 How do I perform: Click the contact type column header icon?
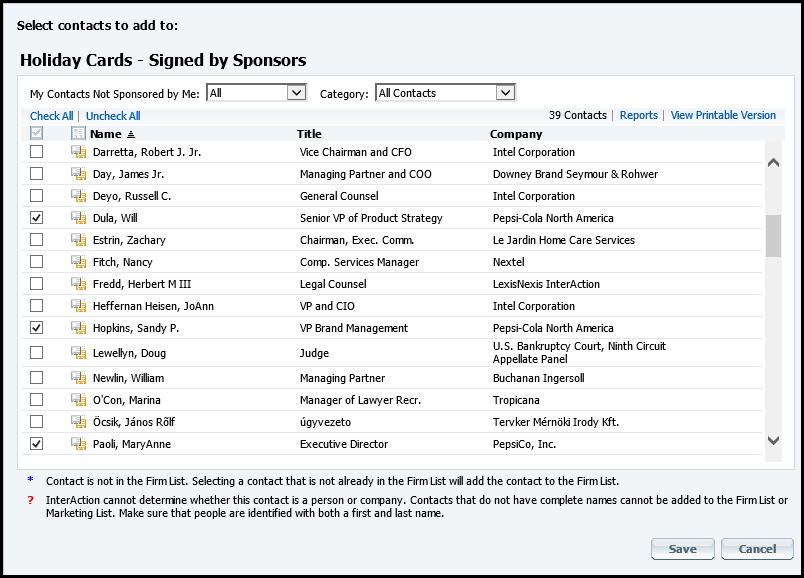(x=78, y=133)
